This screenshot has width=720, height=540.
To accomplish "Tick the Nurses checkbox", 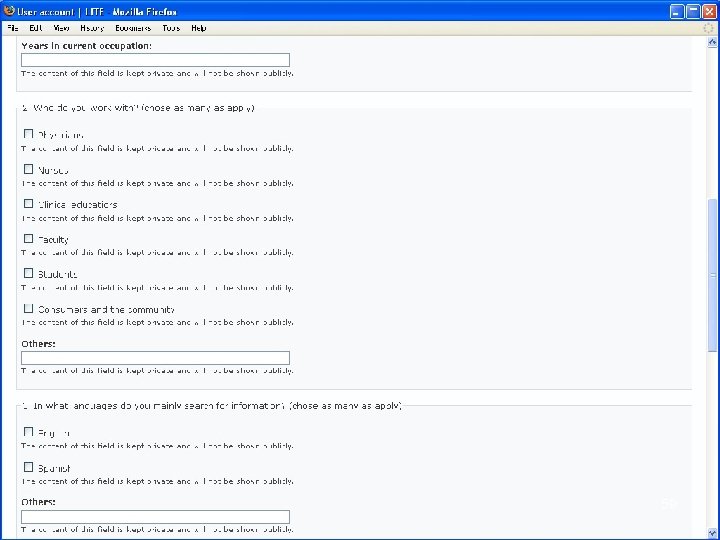I will [28, 169].
